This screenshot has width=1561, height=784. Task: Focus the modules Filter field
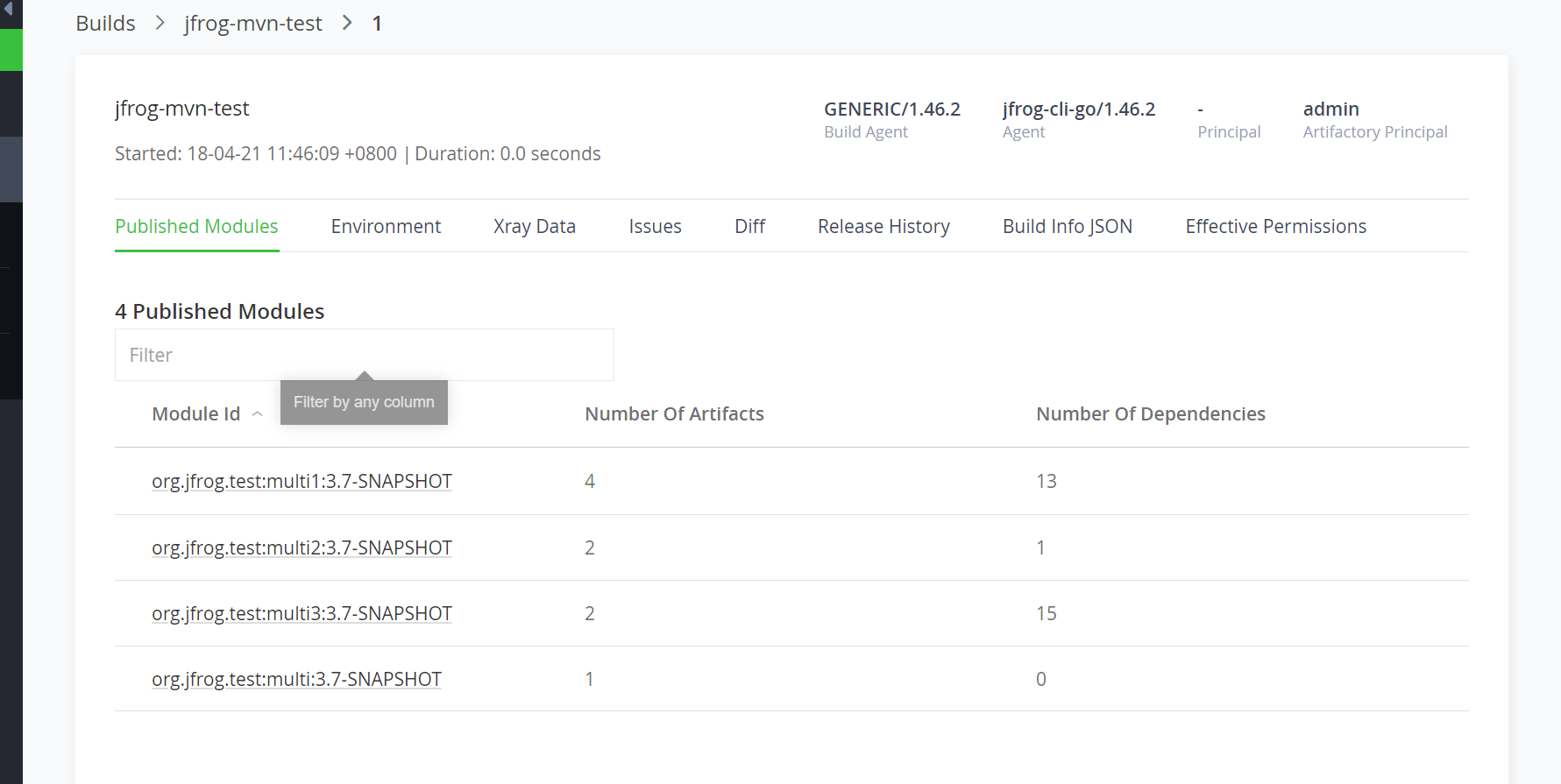click(365, 355)
